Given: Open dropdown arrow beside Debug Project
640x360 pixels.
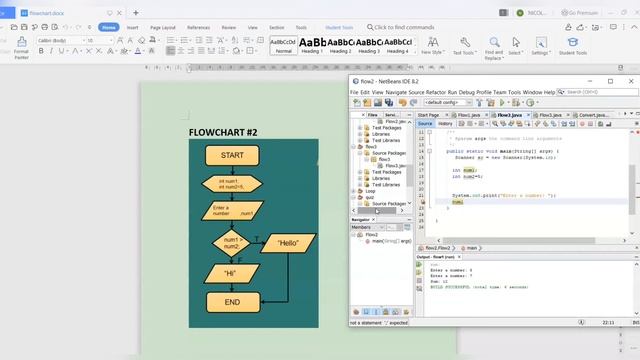Looking at the screenshot, I should (x=523, y=102).
